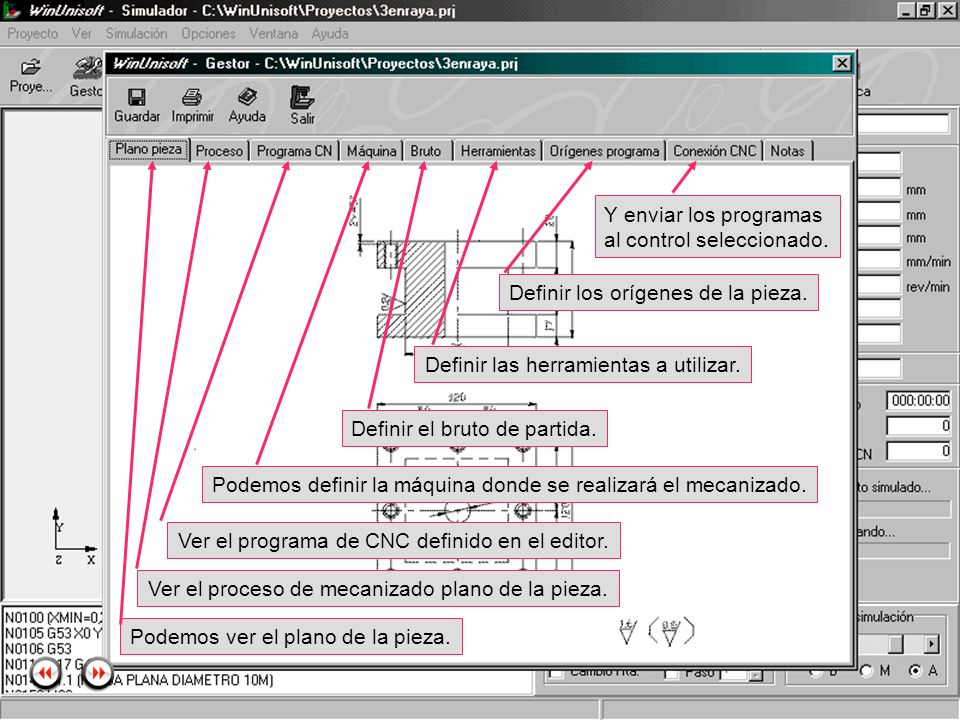The image size is (960, 720).
Task: Click the simulation slider right arrow
Action: click(x=931, y=644)
